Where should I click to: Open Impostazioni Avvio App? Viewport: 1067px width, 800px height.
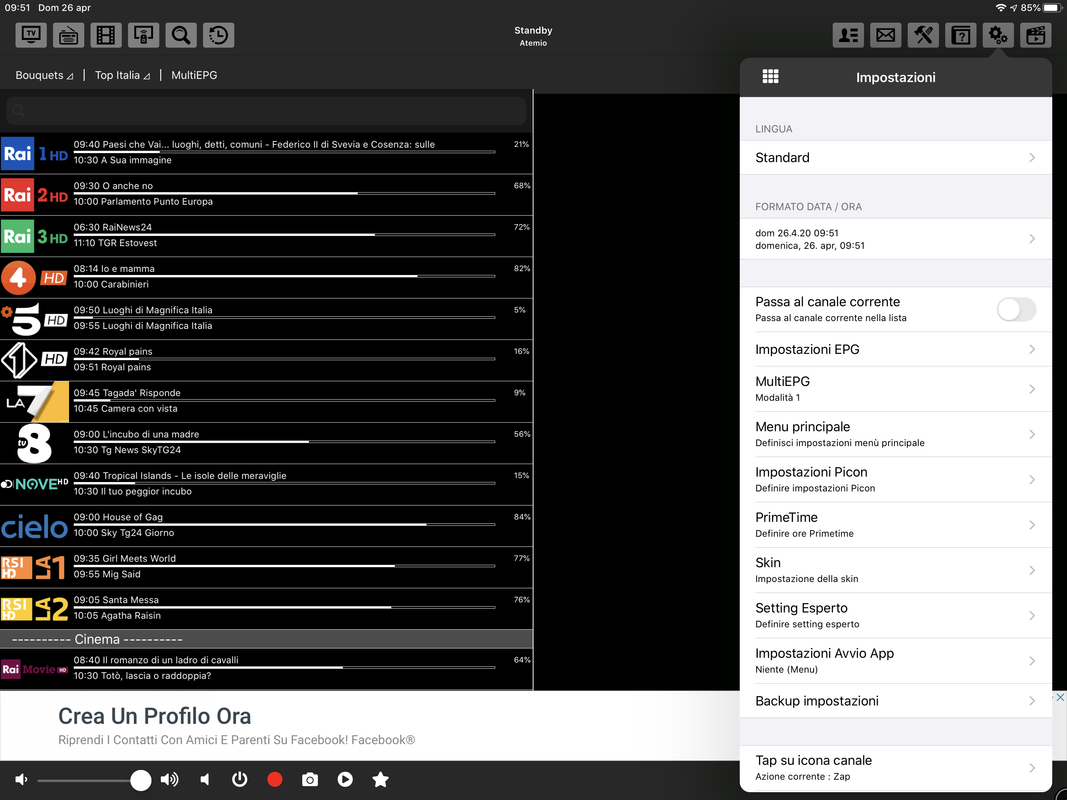[x=896, y=661]
